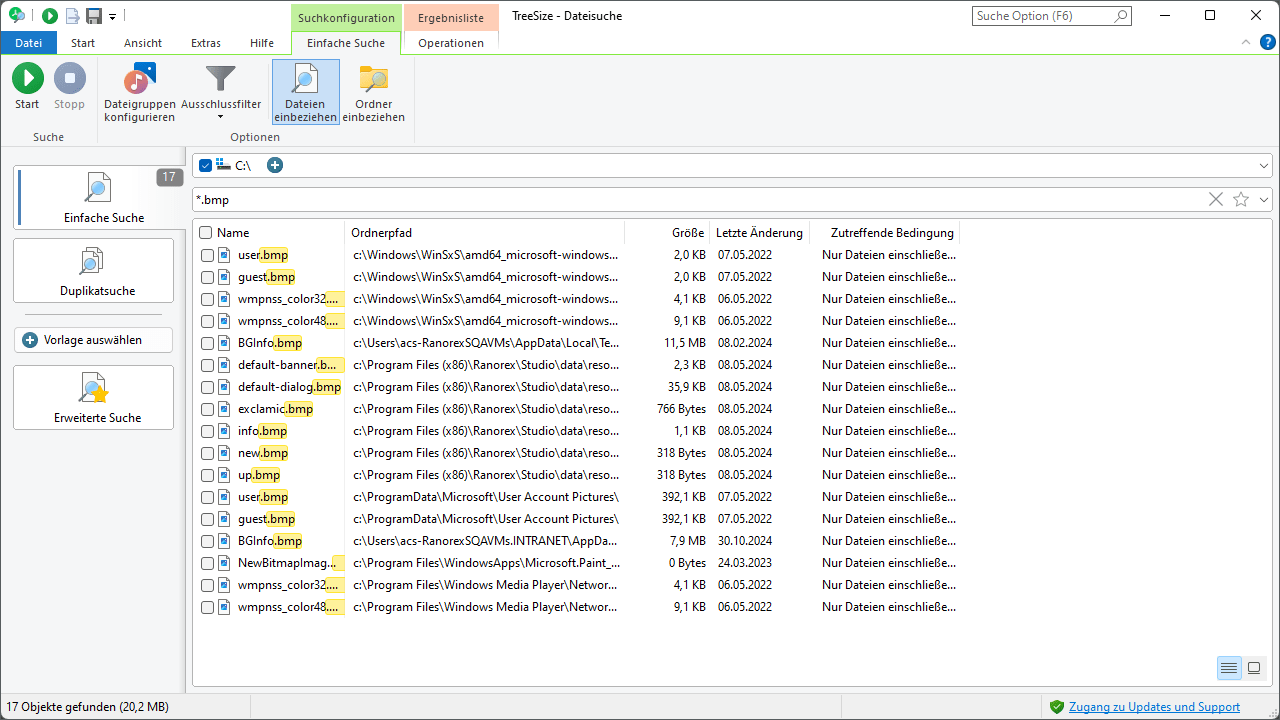The image size is (1280, 720).
Task: Select the 30.10.2024 date cell
Action: point(745,541)
